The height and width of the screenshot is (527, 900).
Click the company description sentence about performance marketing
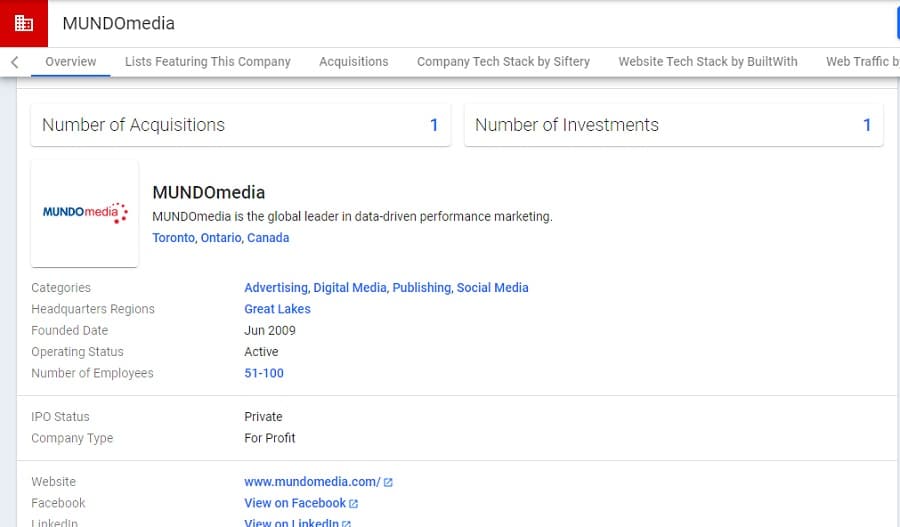coord(352,216)
